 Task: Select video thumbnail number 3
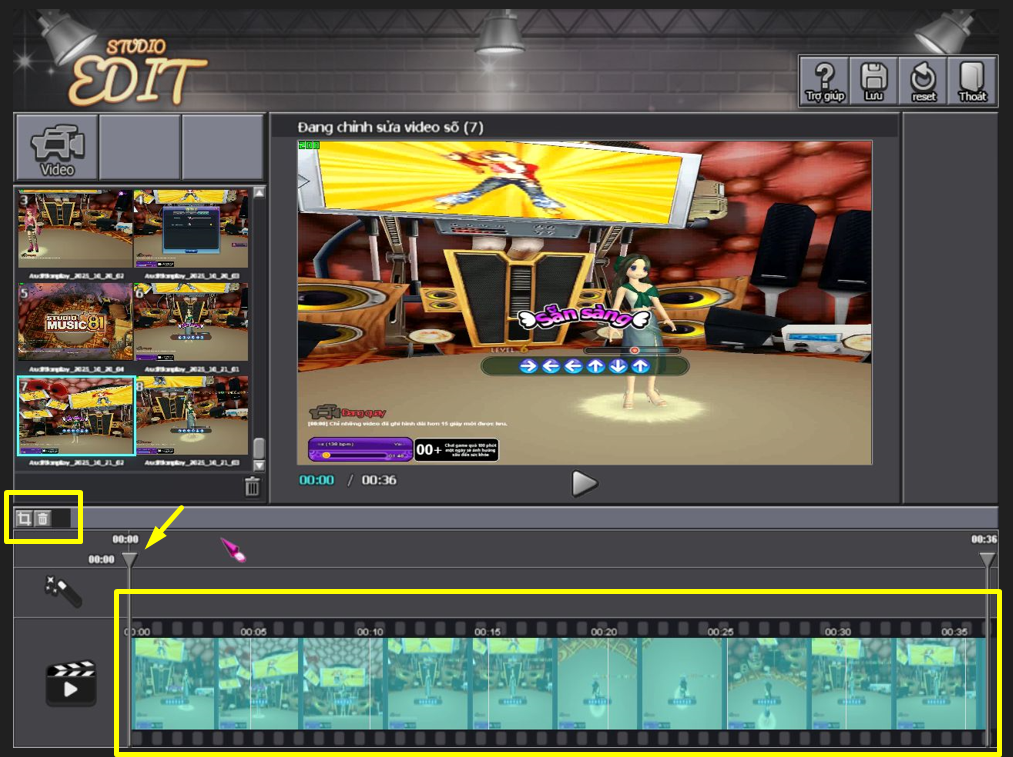(75, 228)
